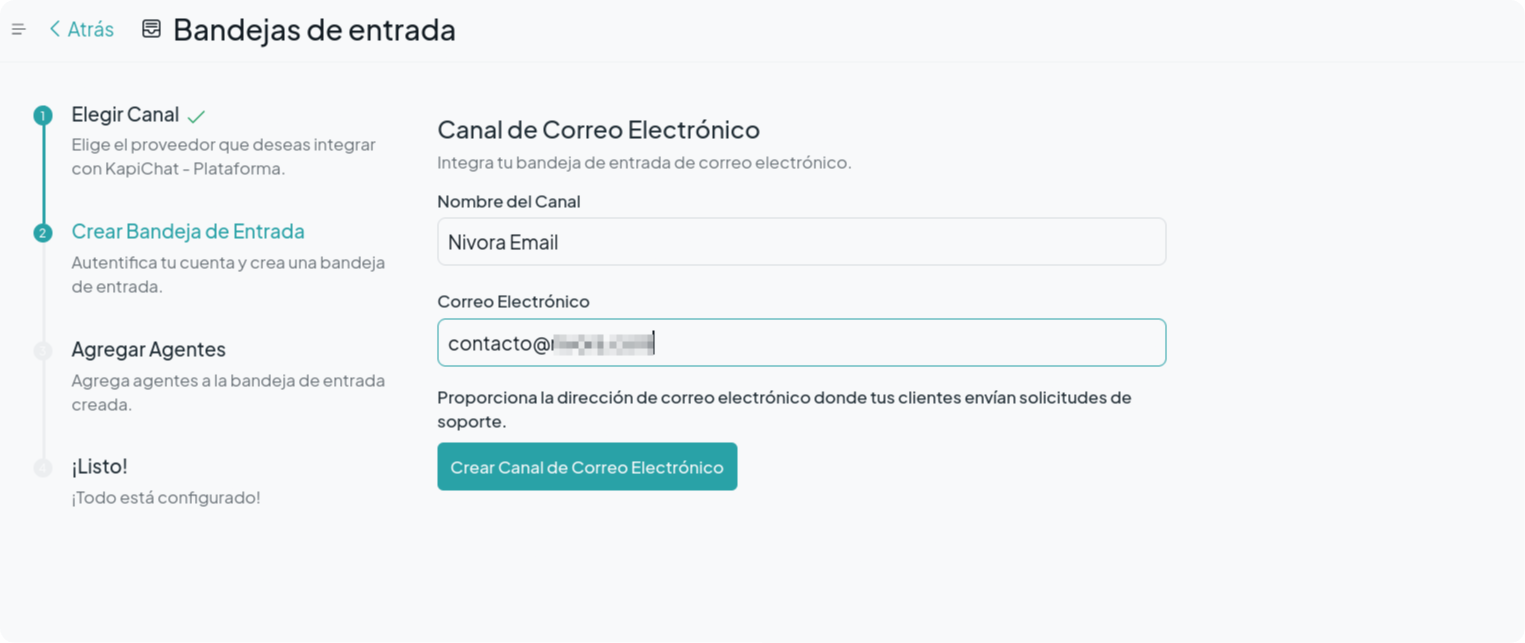1525x643 pixels.
Task: Click the Correo Electrónico label
Action: tap(513, 301)
